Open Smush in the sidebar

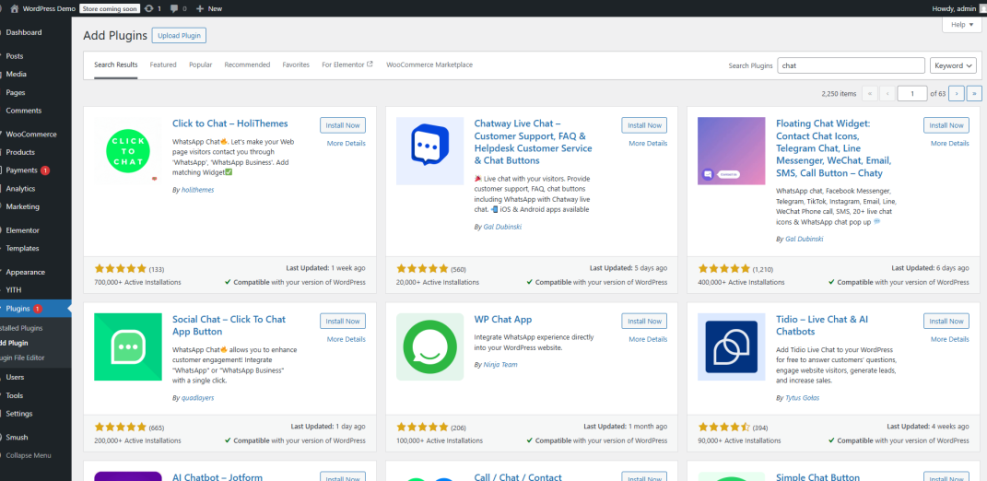point(17,437)
